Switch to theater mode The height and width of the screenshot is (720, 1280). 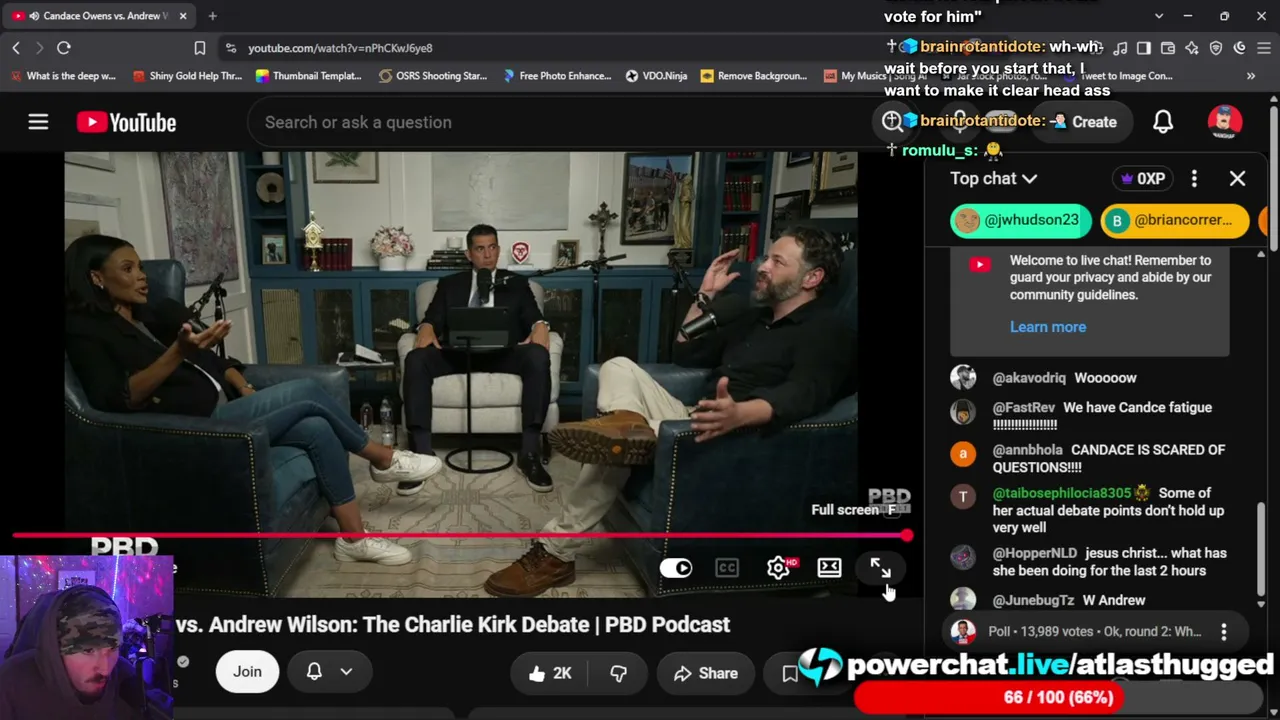830,568
